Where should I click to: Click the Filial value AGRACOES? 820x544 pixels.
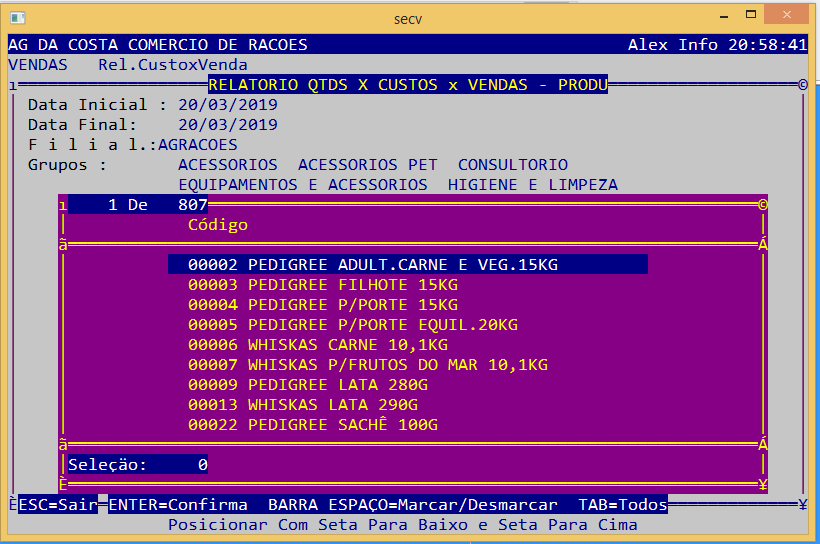coord(198,145)
